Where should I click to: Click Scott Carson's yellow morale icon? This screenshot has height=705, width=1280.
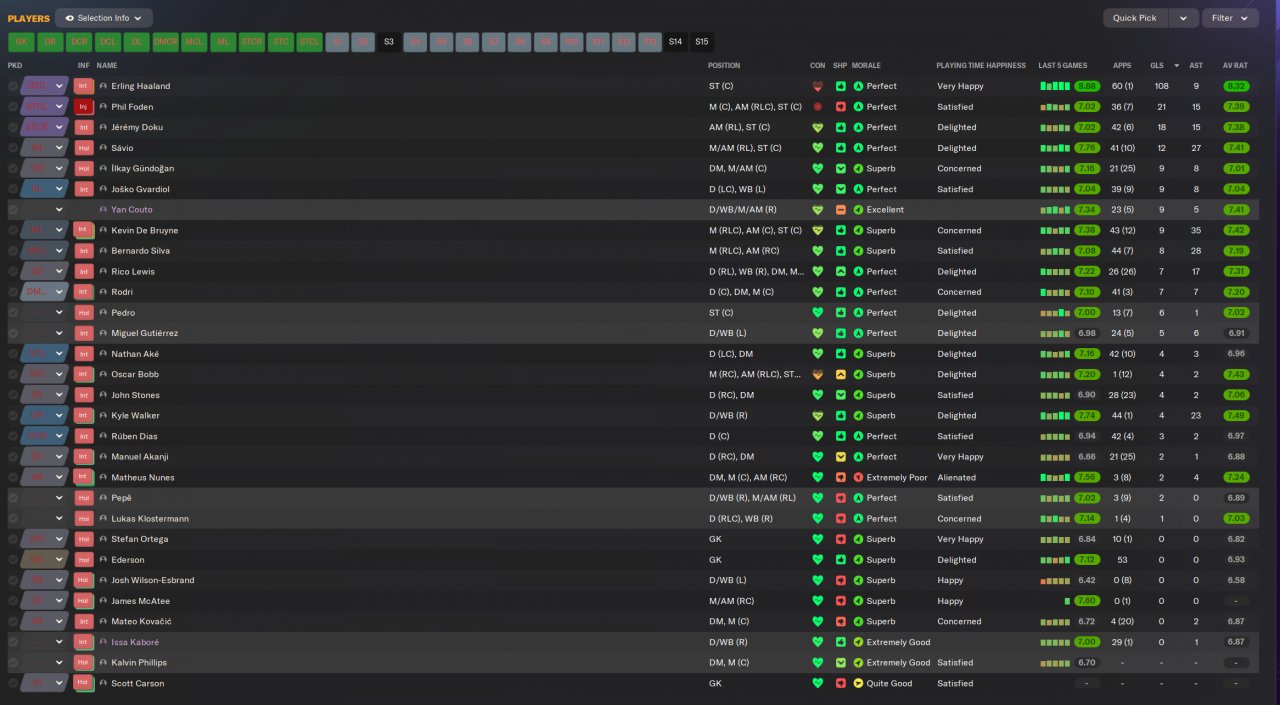click(x=858, y=683)
